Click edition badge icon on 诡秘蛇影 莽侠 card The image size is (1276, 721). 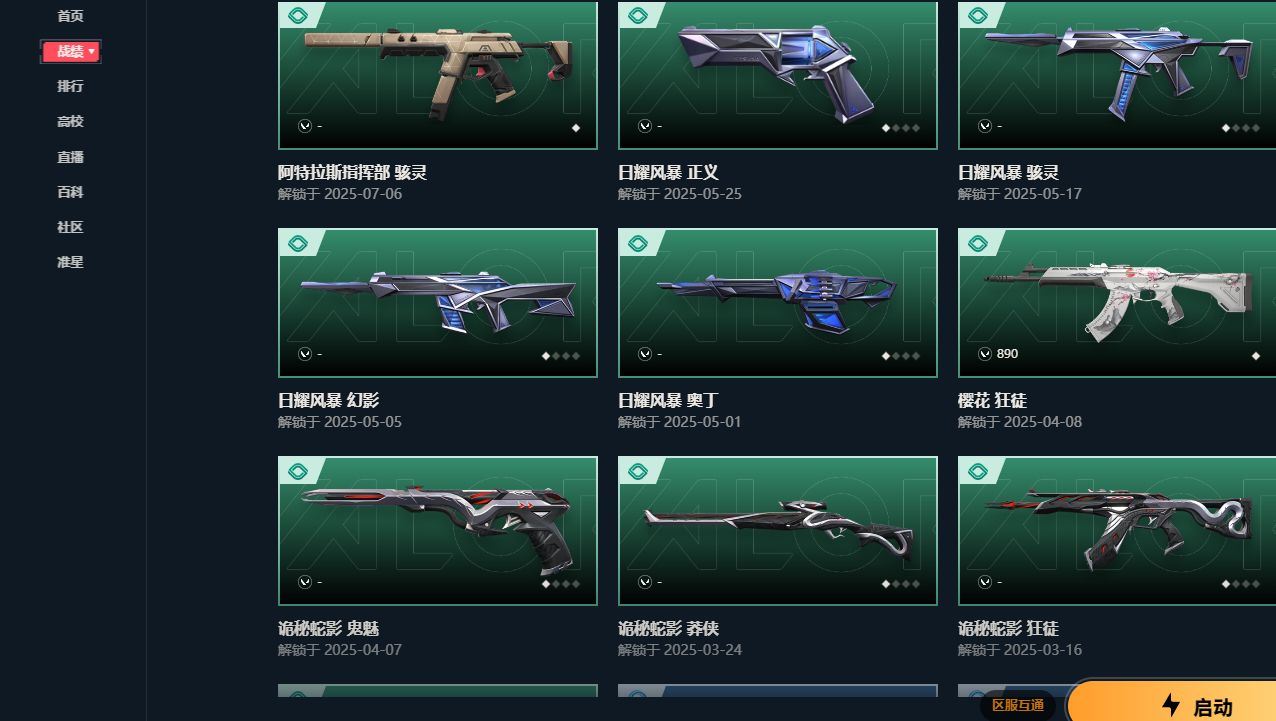click(638, 471)
